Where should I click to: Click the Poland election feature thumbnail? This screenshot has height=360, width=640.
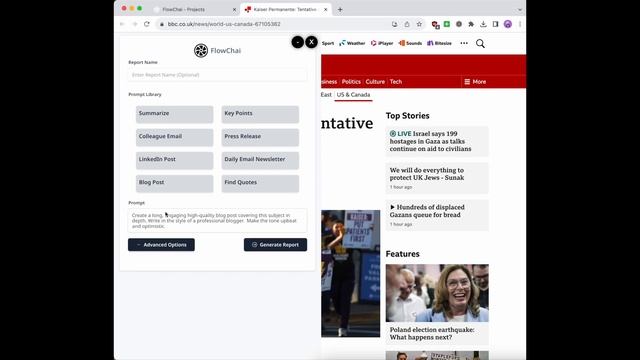click(x=437, y=293)
